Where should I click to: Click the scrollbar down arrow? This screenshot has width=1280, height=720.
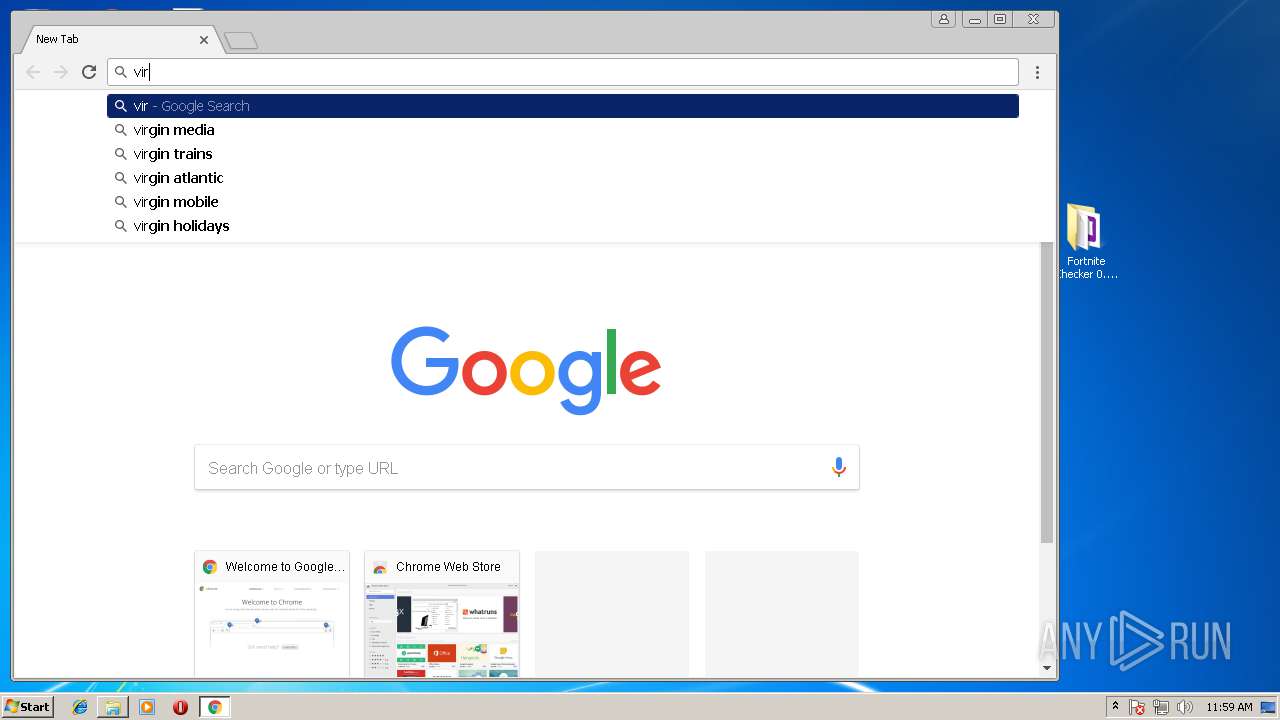(1047, 668)
